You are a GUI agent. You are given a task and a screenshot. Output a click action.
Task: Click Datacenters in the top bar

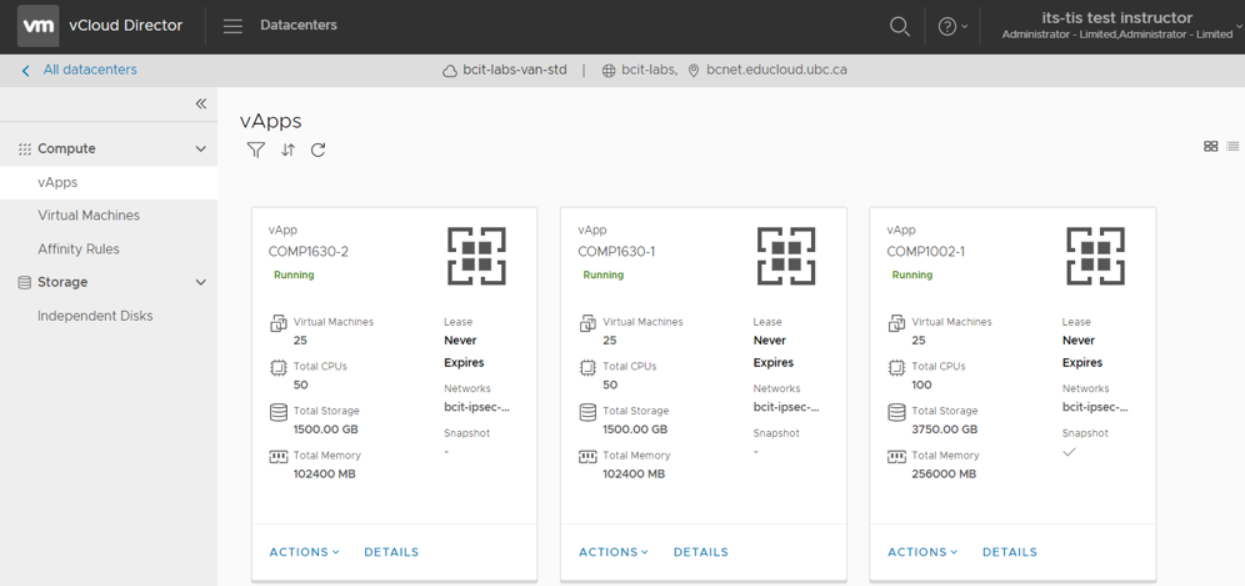(298, 25)
